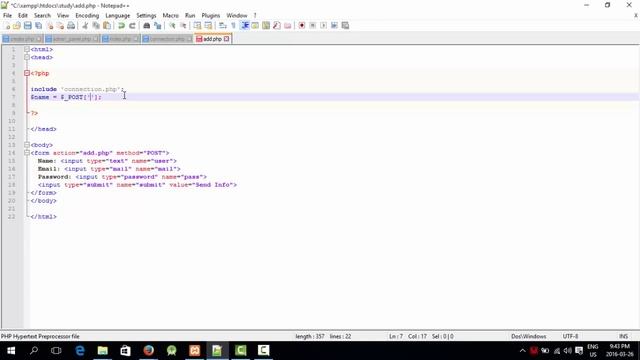The height and width of the screenshot is (360, 640).
Task: Click the Close document toolbar icon
Action: click(x=50, y=26)
